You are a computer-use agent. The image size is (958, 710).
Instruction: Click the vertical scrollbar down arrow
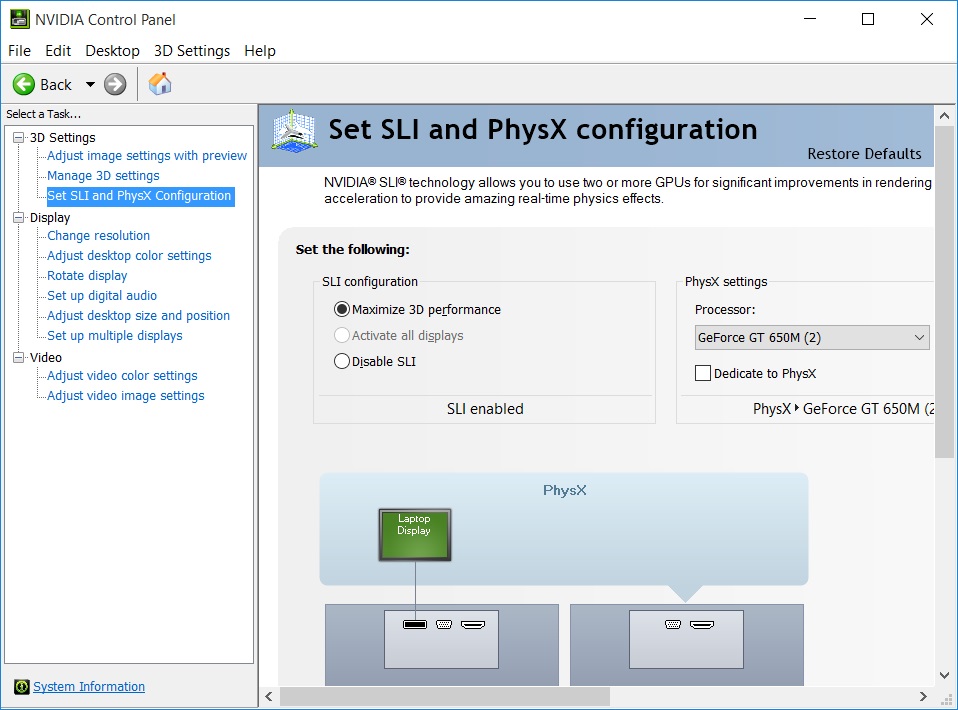(x=945, y=675)
